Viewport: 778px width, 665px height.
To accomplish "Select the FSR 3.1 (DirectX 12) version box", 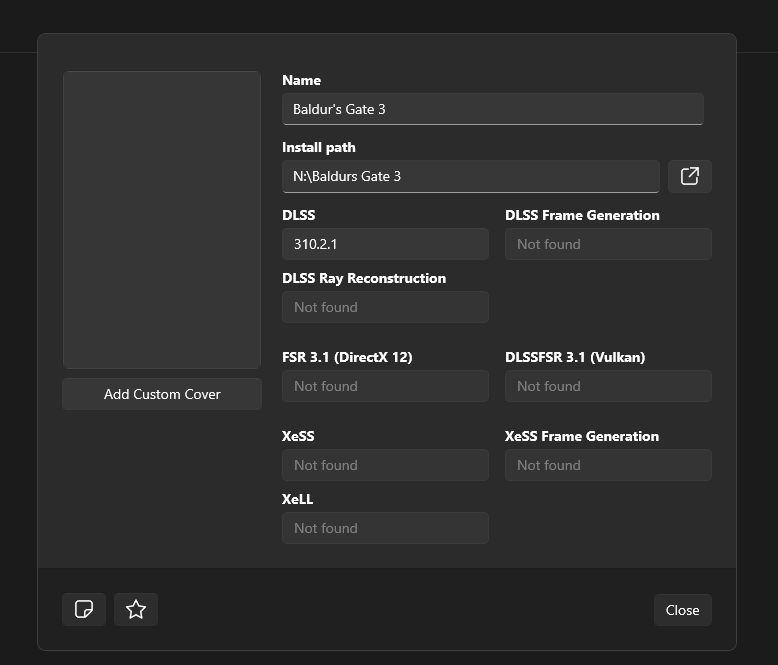I will 385,386.
